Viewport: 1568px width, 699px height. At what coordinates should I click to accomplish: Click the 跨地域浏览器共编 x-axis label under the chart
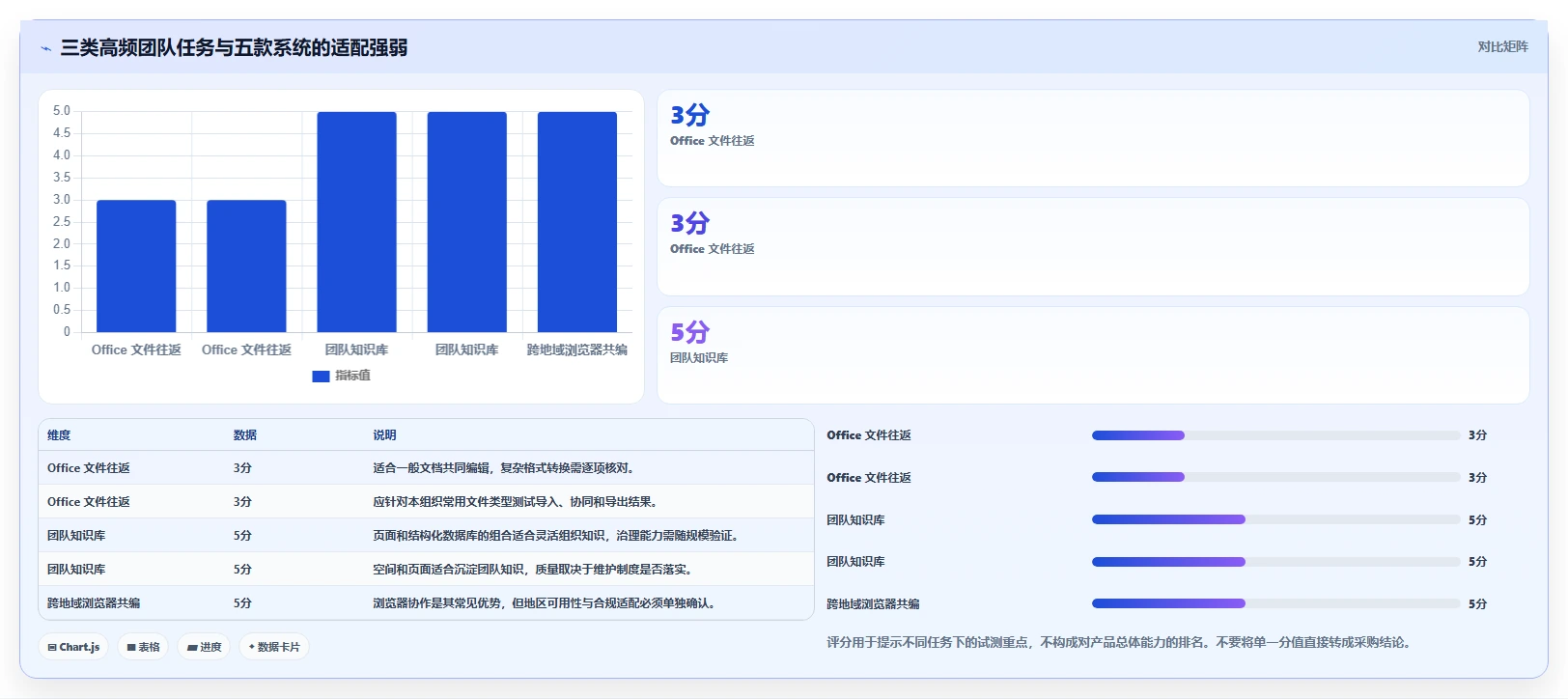[577, 349]
